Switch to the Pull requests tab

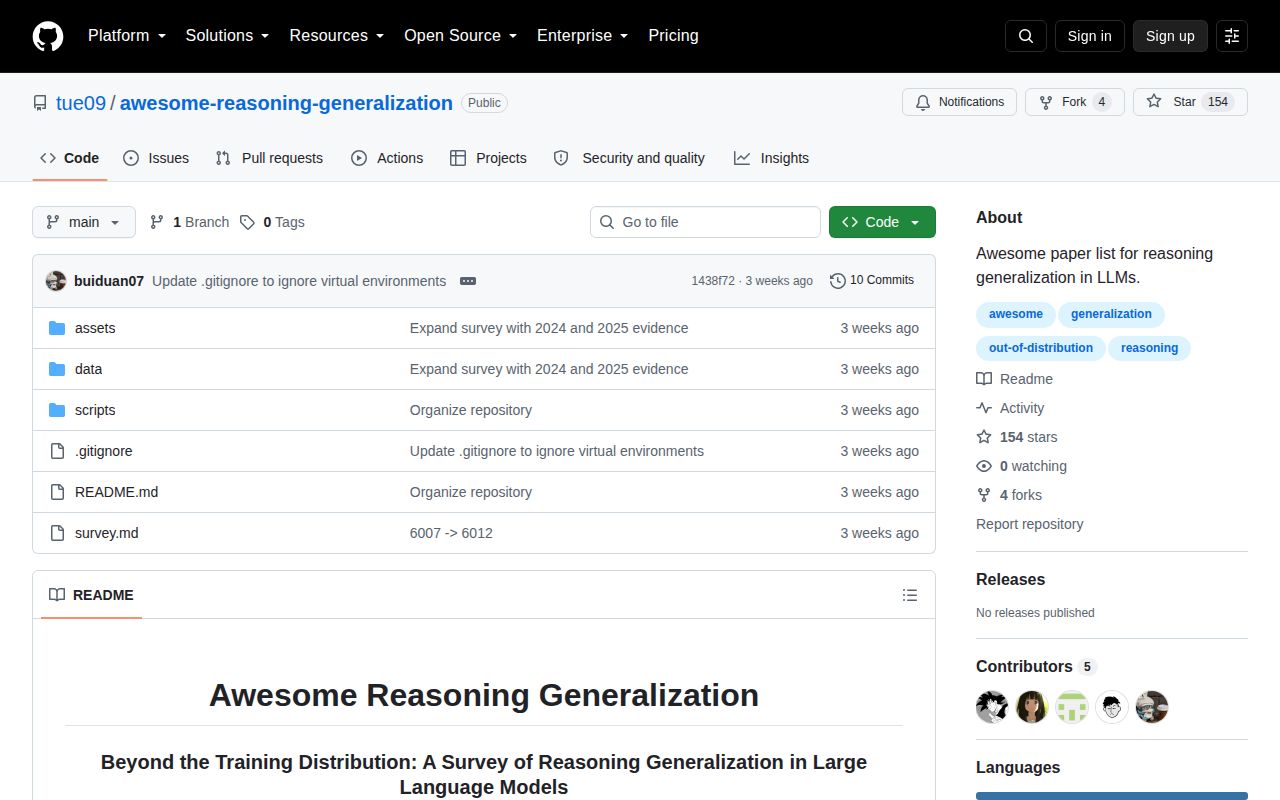coord(269,158)
